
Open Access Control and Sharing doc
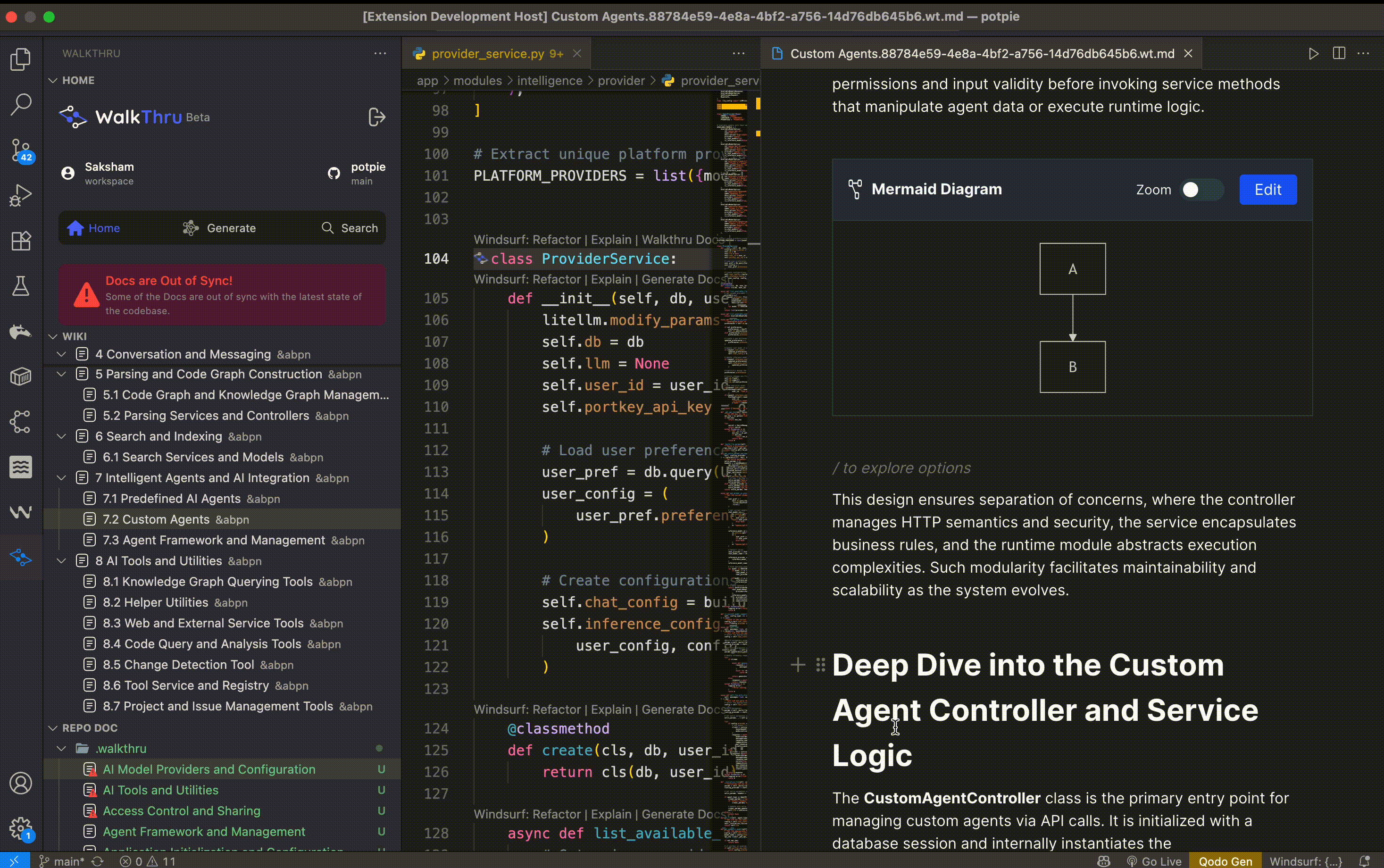point(222,810)
